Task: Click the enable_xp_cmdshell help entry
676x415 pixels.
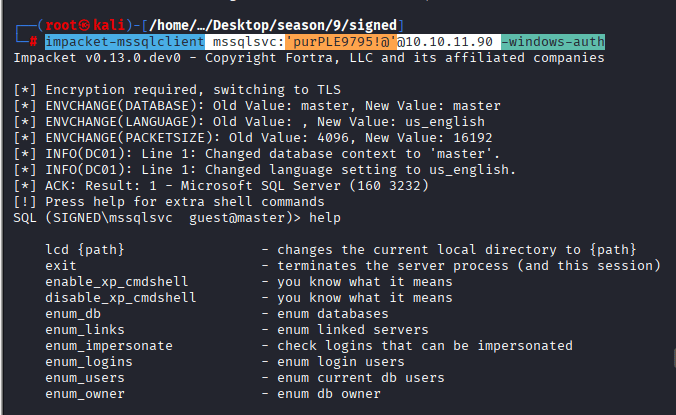Action: 117,282
